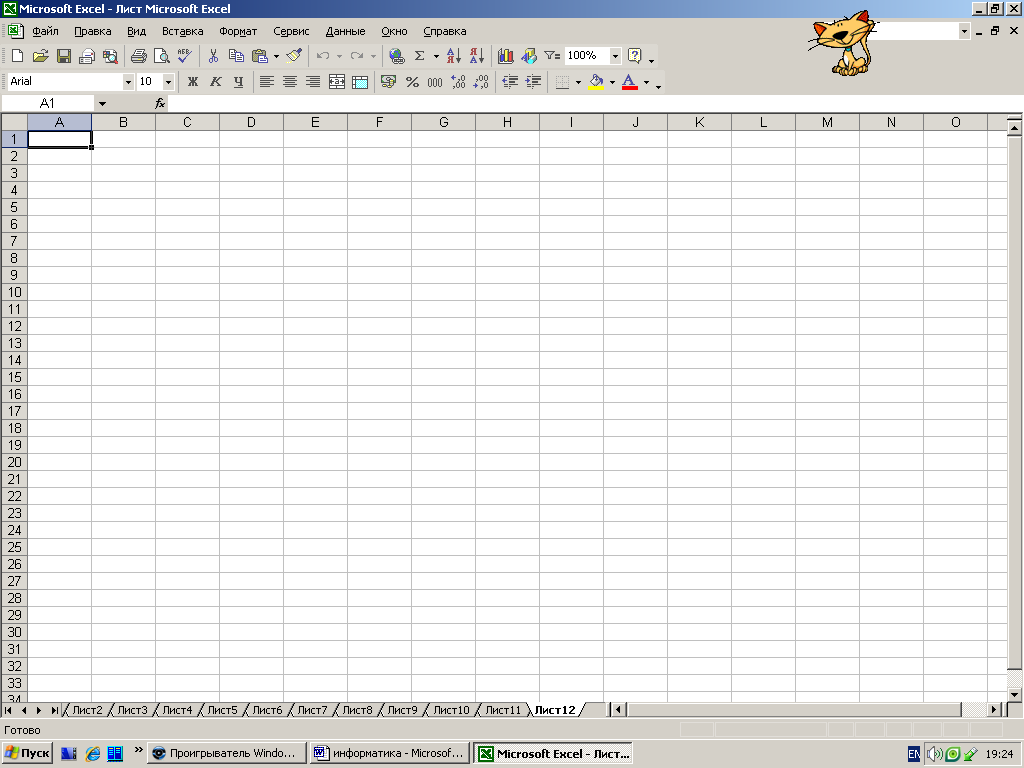1024x768 pixels.
Task: Open the Arial font name dropdown
Action: click(128, 82)
